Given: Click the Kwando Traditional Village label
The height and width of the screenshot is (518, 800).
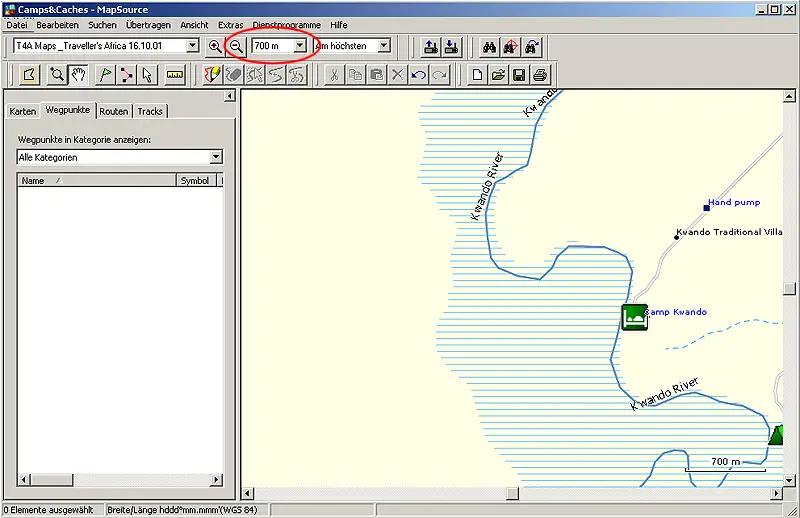Looking at the screenshot, I should pyautogui.click(x=729, y=232).
